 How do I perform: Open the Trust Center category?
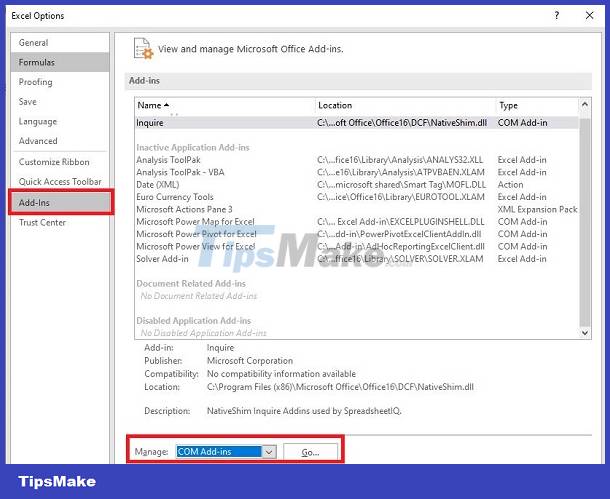pos(60,223)
